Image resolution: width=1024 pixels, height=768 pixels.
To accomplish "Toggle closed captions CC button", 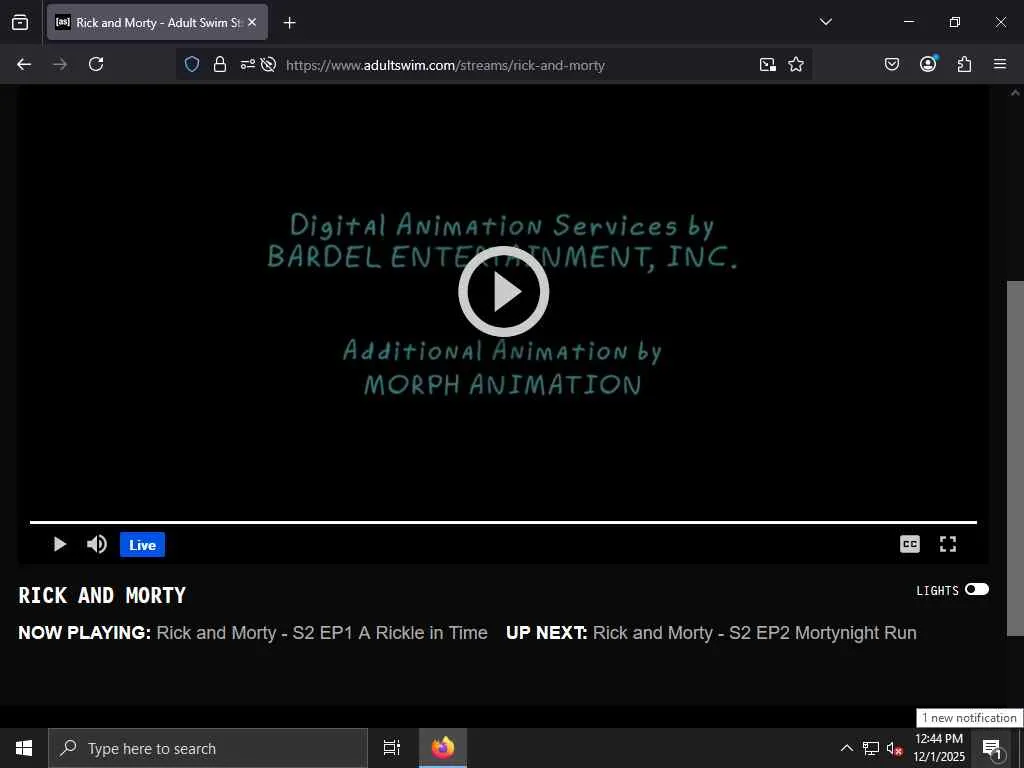I will [x=910, y=544].
